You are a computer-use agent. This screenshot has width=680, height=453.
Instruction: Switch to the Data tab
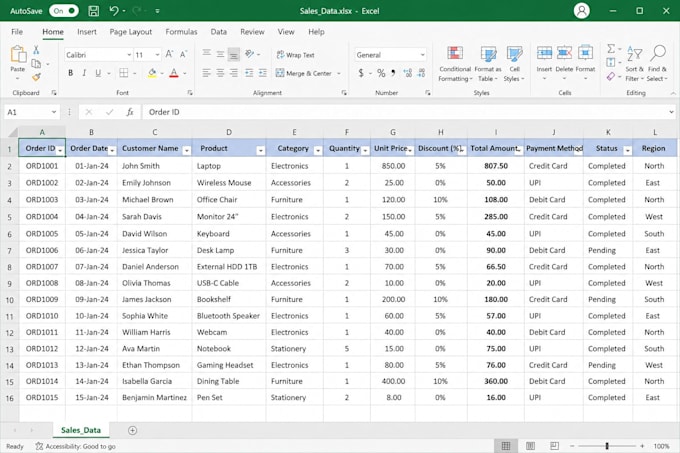(x=219, y=32)
